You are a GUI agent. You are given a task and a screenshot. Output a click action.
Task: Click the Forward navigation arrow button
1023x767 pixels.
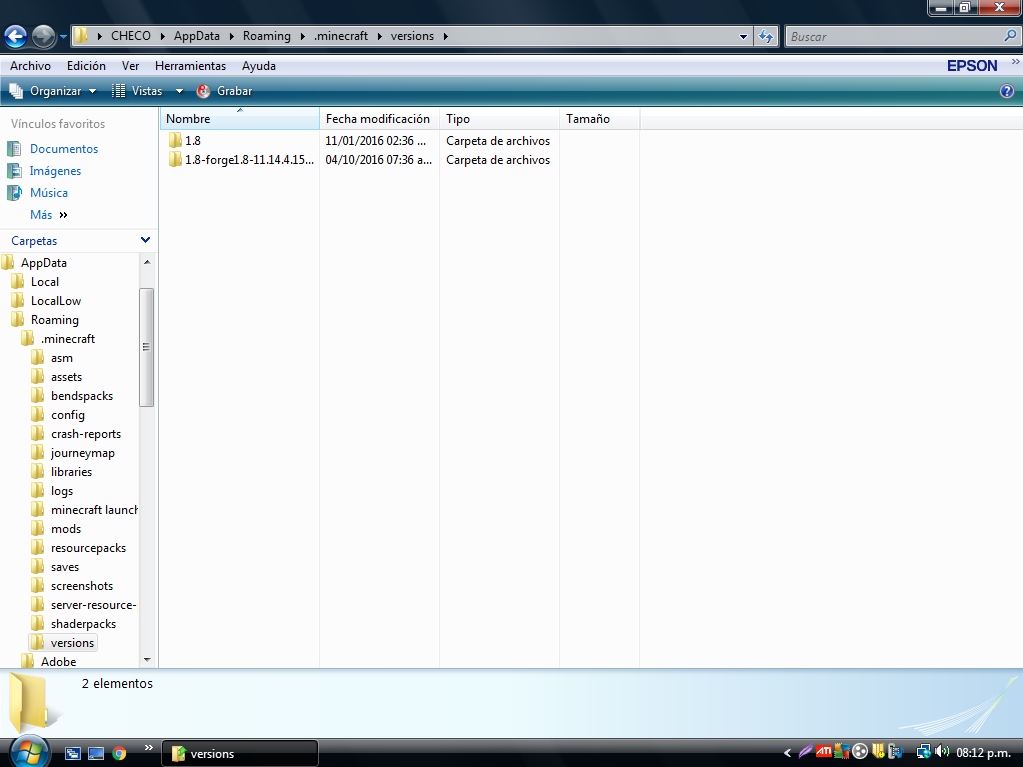[x=43, y=37]
